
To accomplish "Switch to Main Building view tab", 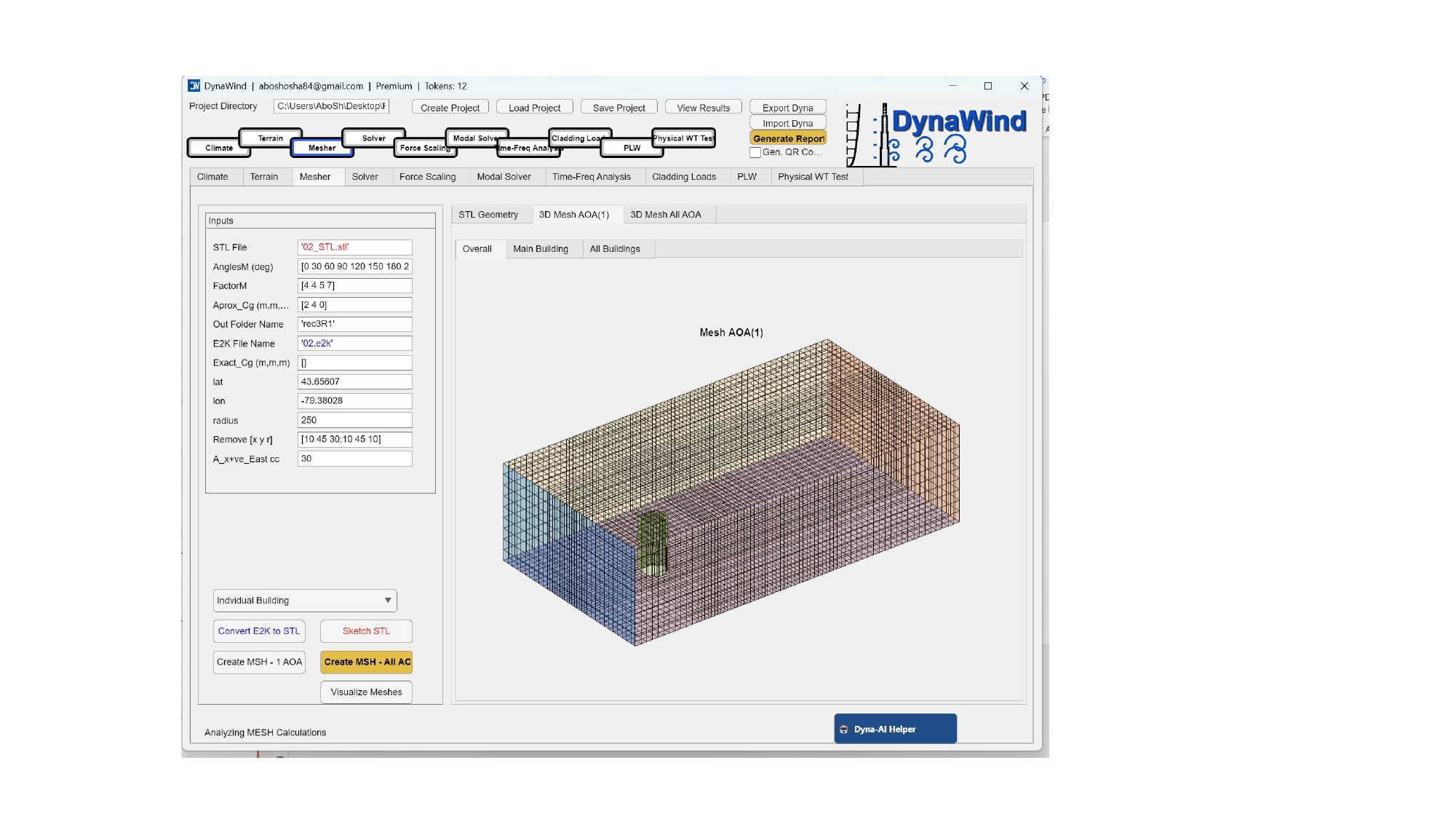I will click(x=540, y=249).
